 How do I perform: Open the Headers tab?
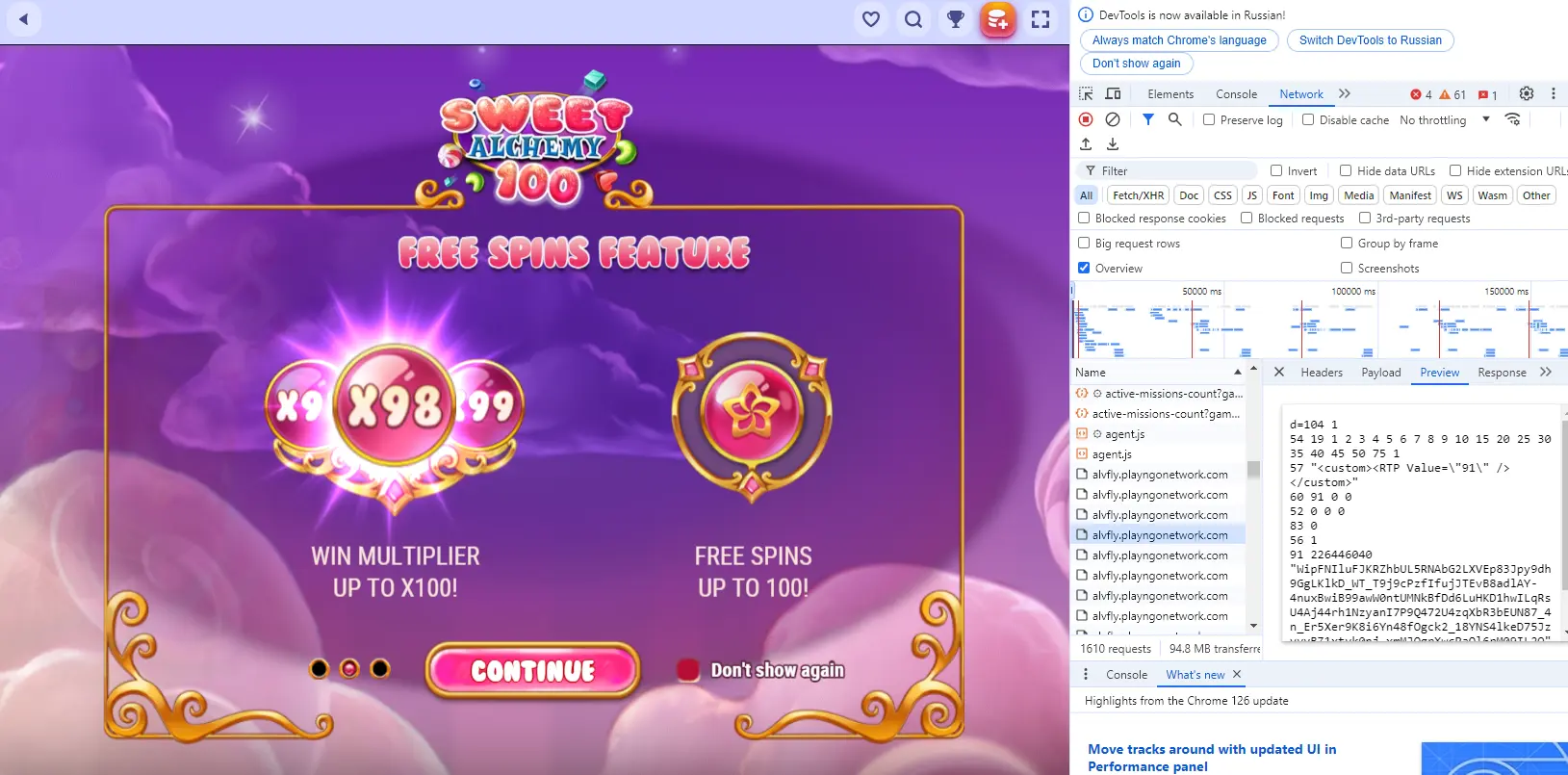tap(1322, 373)
